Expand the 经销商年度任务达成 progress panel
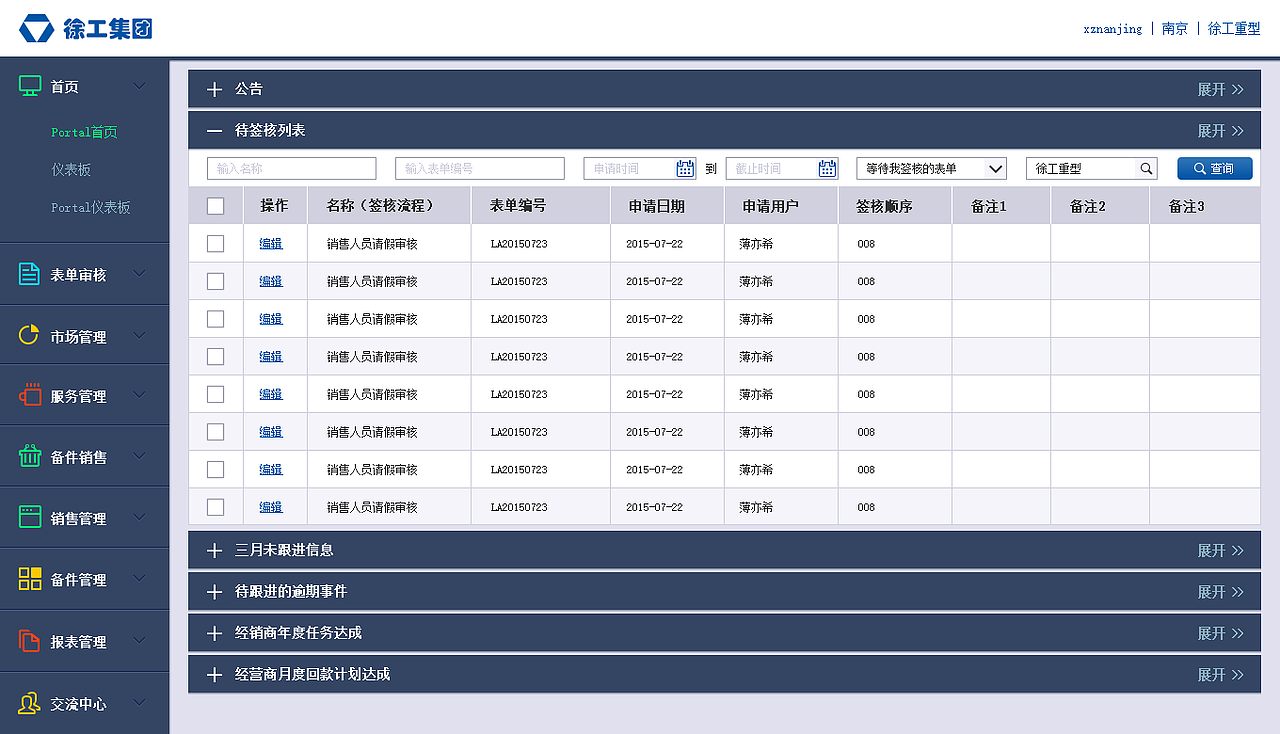Viewport: 1280px width, 734px height. click(1221, 632)
